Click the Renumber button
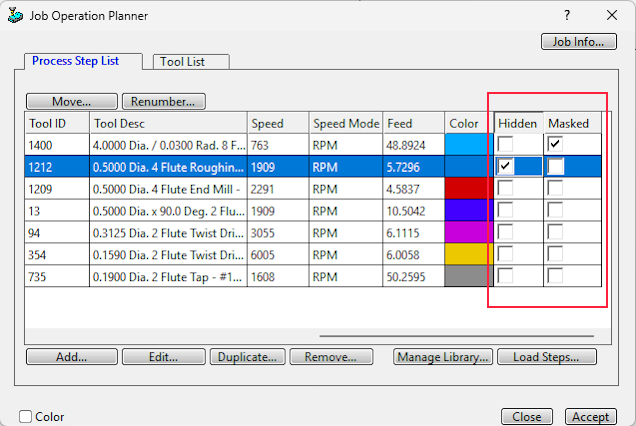The image size is (636, 426). (163, 101)
